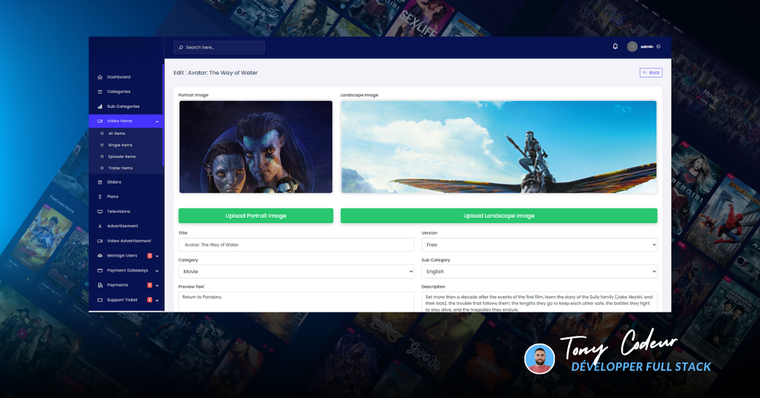Image resolution: width=760 pixels, height=398 pixels.
Task: Expand the Manage Users submenu
Action: click(157, 256)
